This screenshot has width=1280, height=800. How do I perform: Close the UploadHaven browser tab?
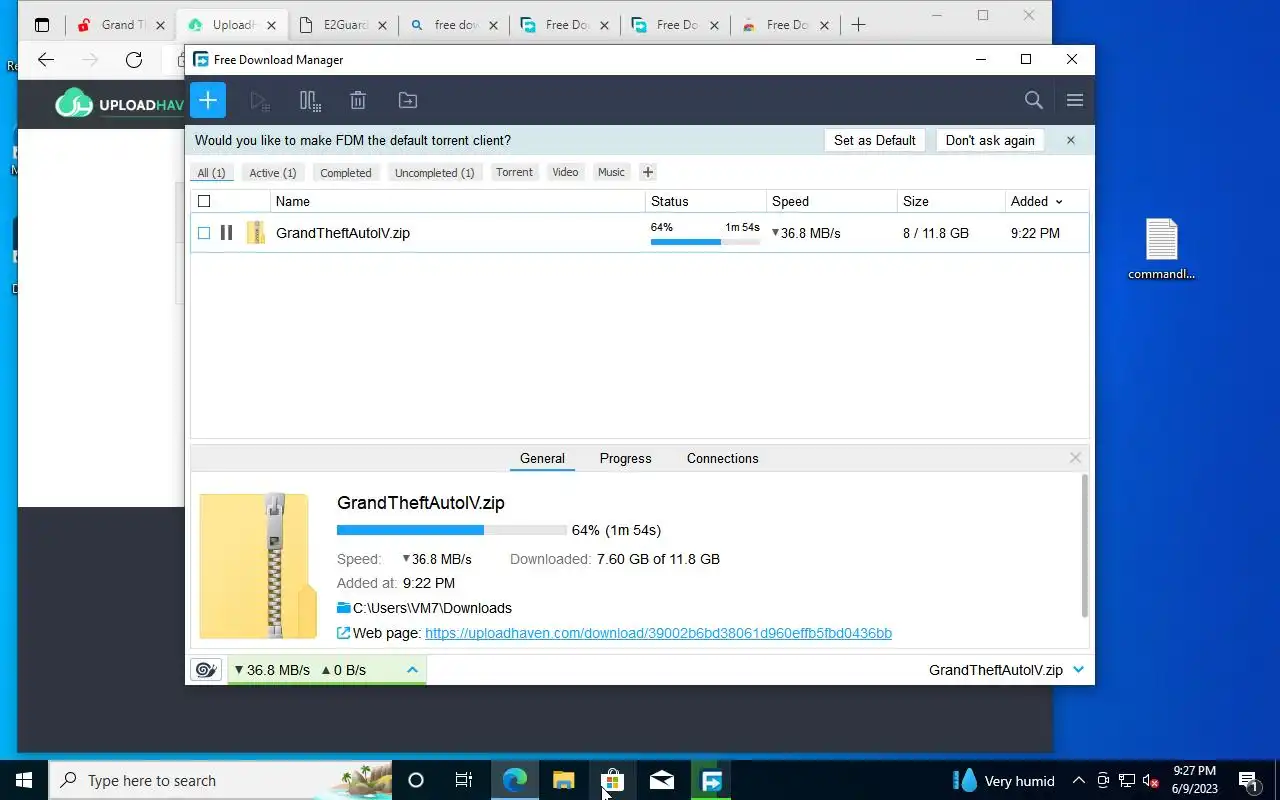272,25
